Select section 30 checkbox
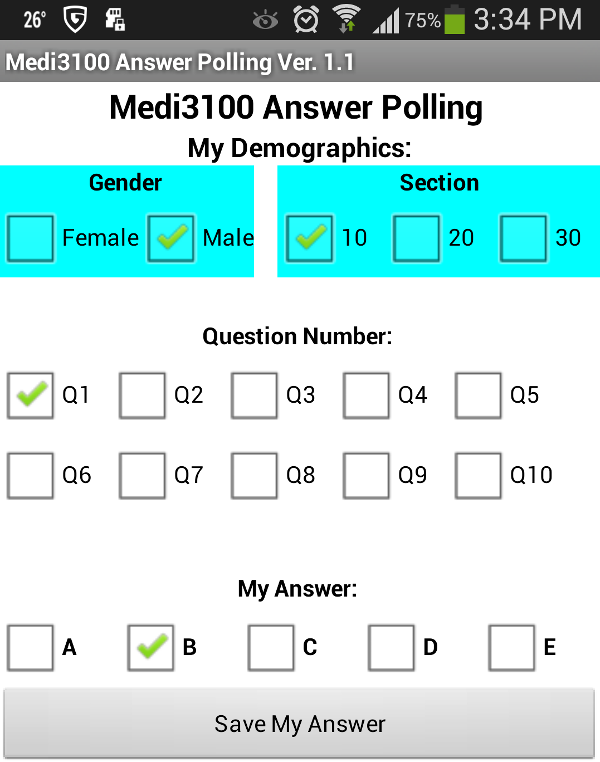Image resolution: width=600 pixels, height=762 pixels. [x=523, y=239]
